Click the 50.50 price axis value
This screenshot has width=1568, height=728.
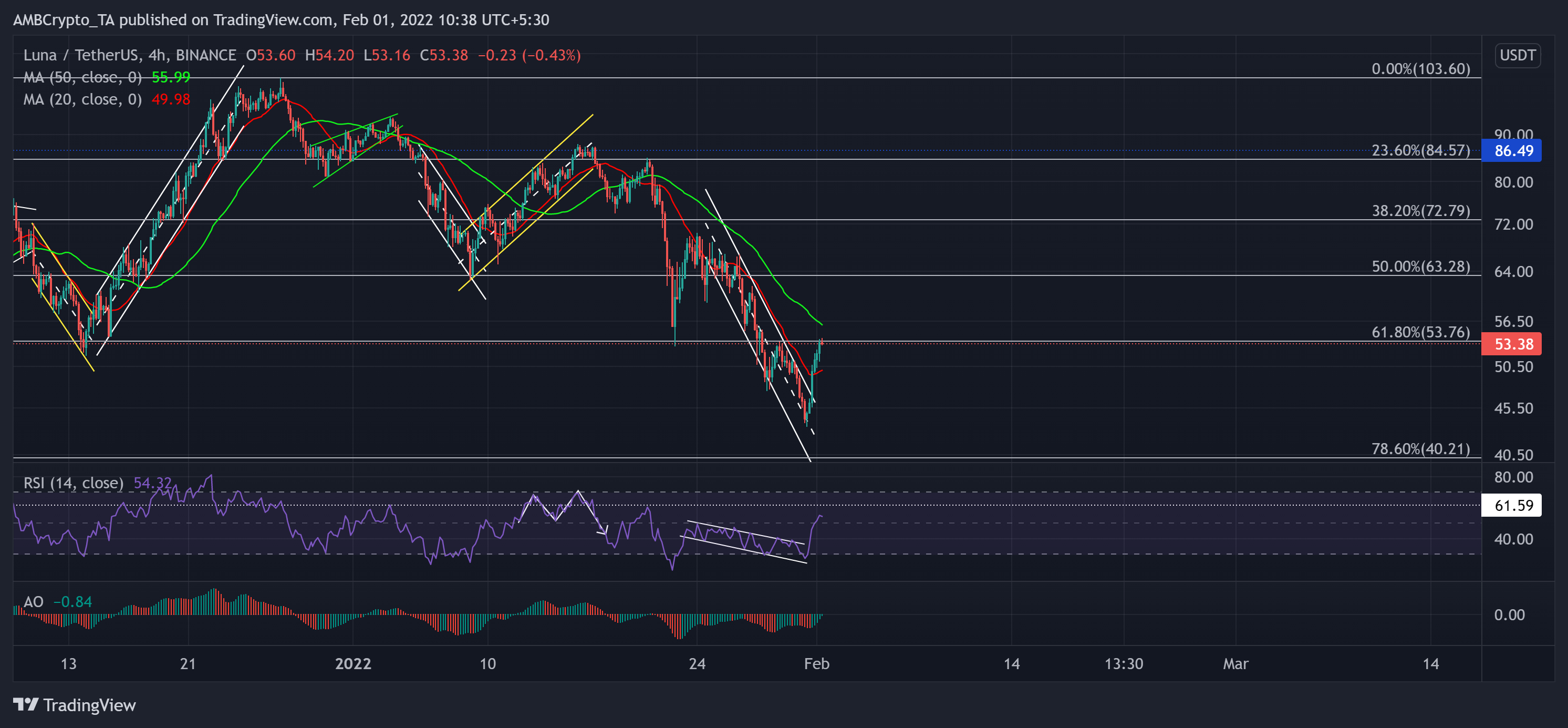[x=1513, y=367]
